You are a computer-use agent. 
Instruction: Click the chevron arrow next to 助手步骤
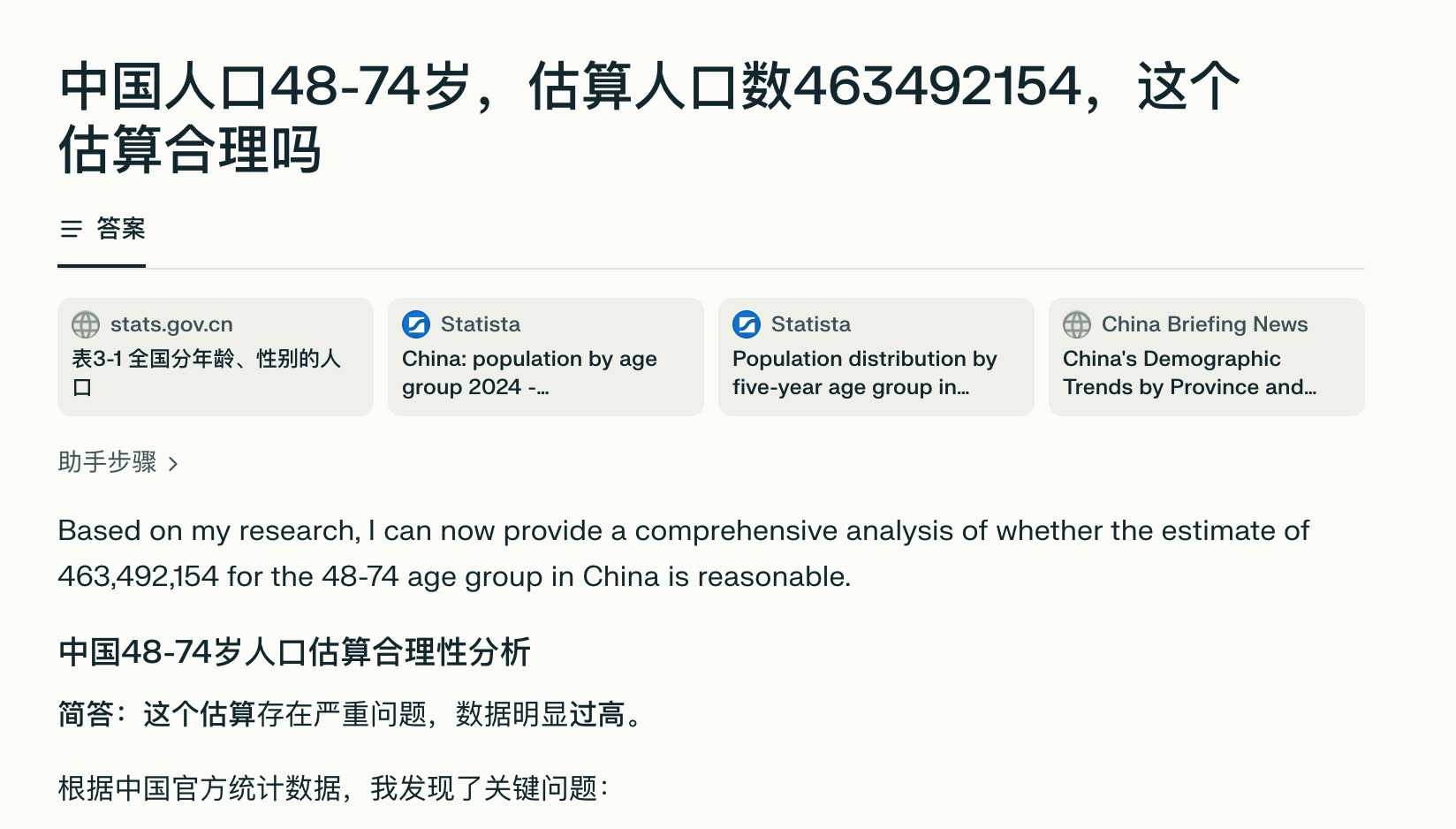(x=173, y=464)
